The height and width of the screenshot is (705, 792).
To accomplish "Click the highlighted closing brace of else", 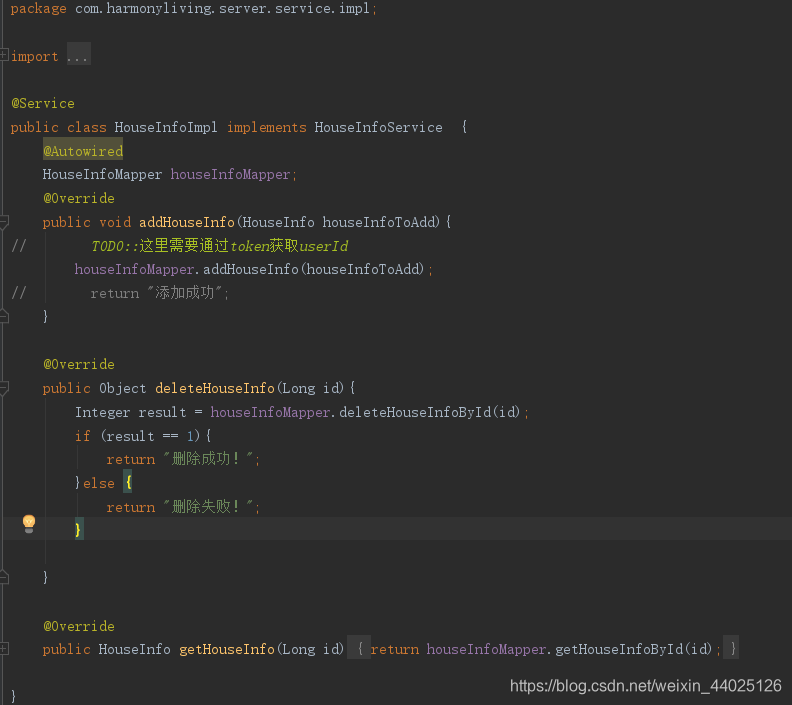I will click(79, 530).
